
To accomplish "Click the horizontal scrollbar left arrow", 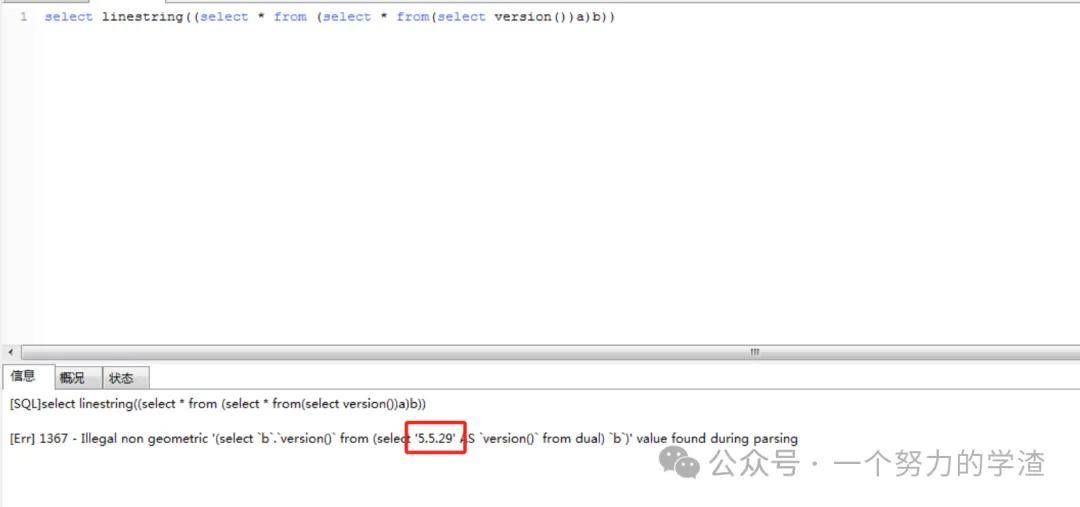I will pos(10,352).
